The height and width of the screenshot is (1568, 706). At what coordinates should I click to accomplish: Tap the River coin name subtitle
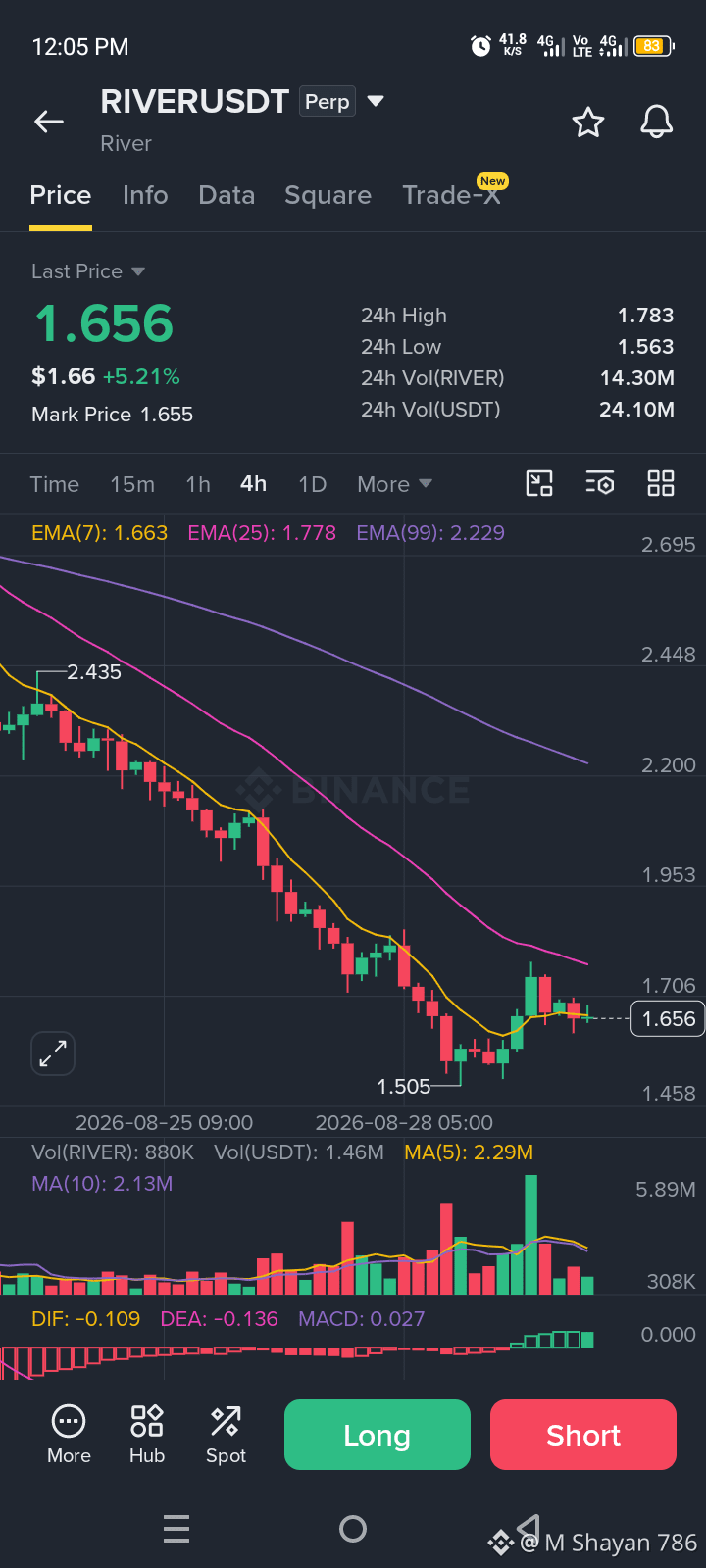click(126, 143)
